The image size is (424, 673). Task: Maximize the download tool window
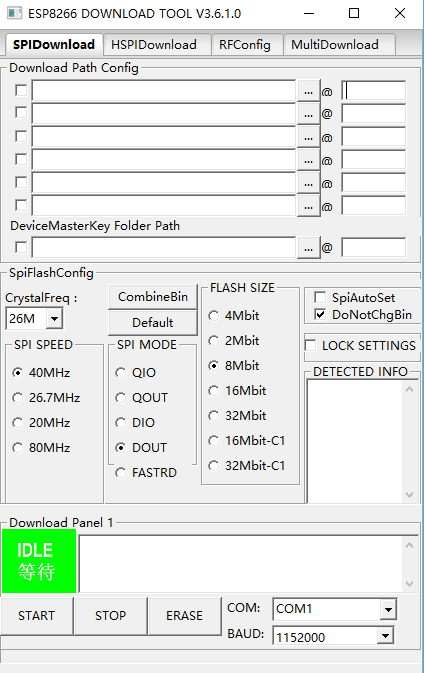click(354, 13)
